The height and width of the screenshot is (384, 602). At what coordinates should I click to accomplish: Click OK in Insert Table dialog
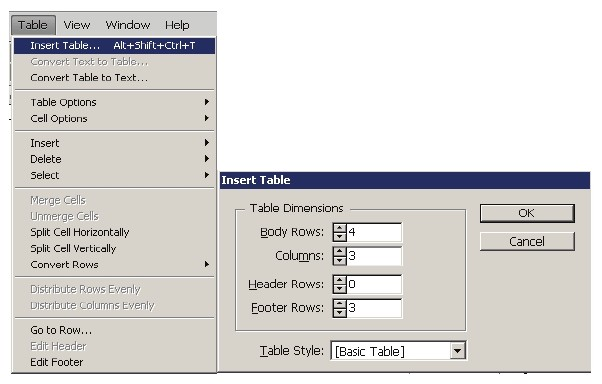(527, 213)
